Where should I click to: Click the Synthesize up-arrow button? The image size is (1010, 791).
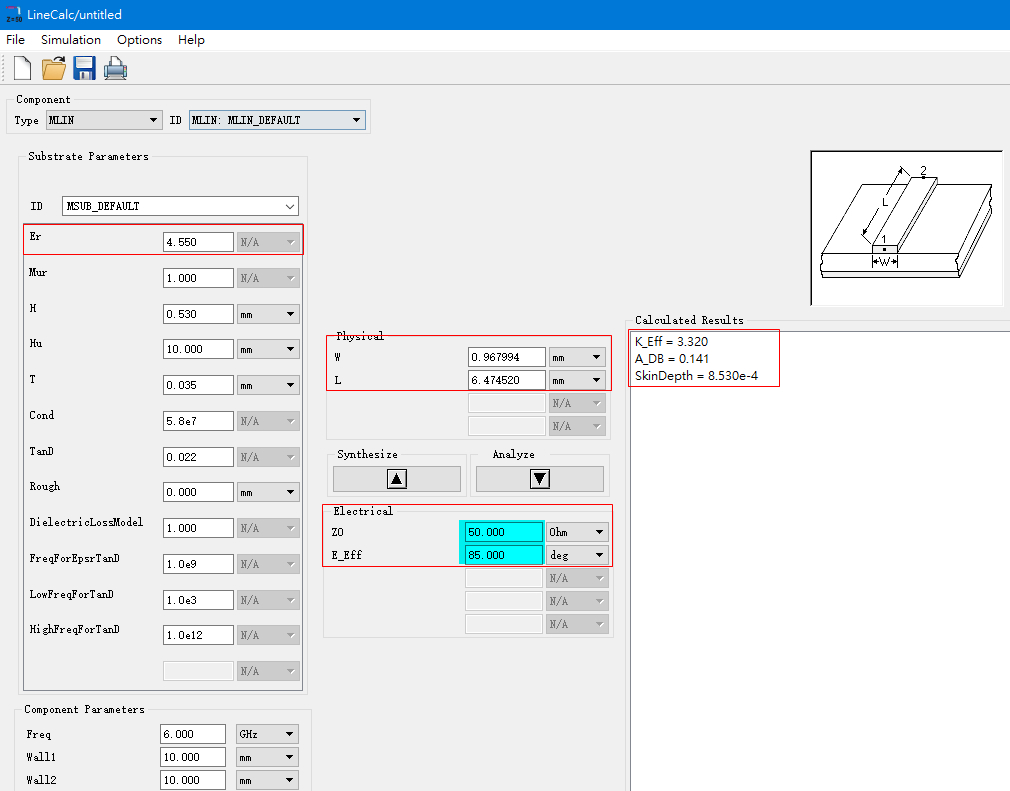(397, 479)
